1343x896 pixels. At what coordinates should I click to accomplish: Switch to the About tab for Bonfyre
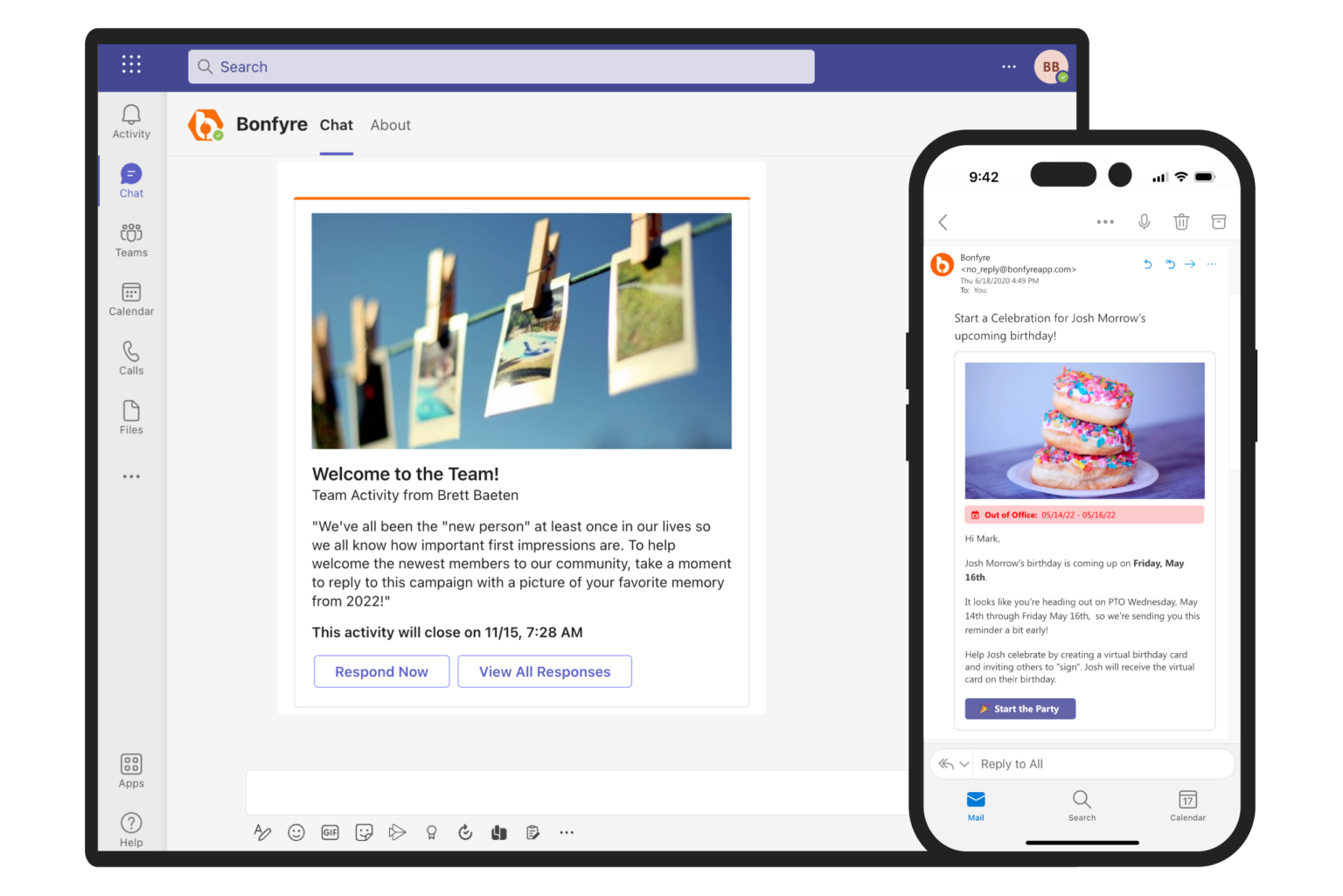tap(390, 125)
